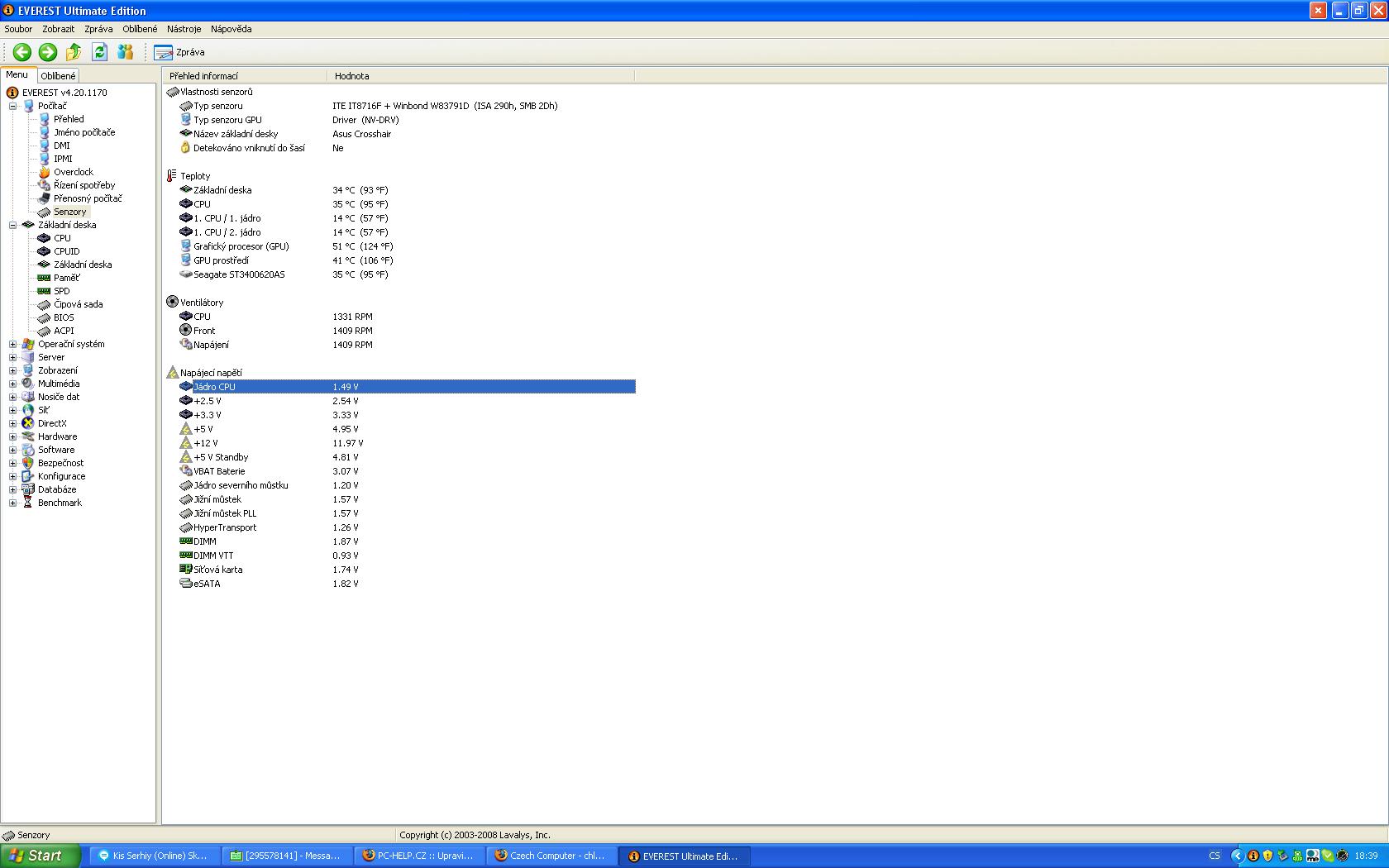Open the Oblíbené menu
The image size is (1389, 868).
click(x=140, y=29)
